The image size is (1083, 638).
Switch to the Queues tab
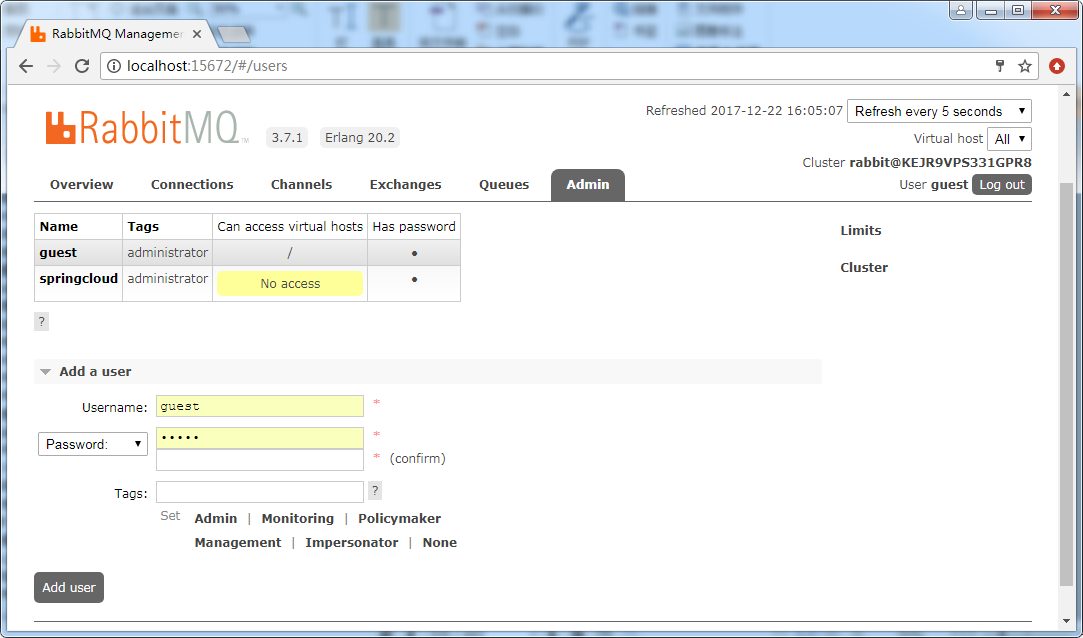pyautogui.click(x=504, y=184)
